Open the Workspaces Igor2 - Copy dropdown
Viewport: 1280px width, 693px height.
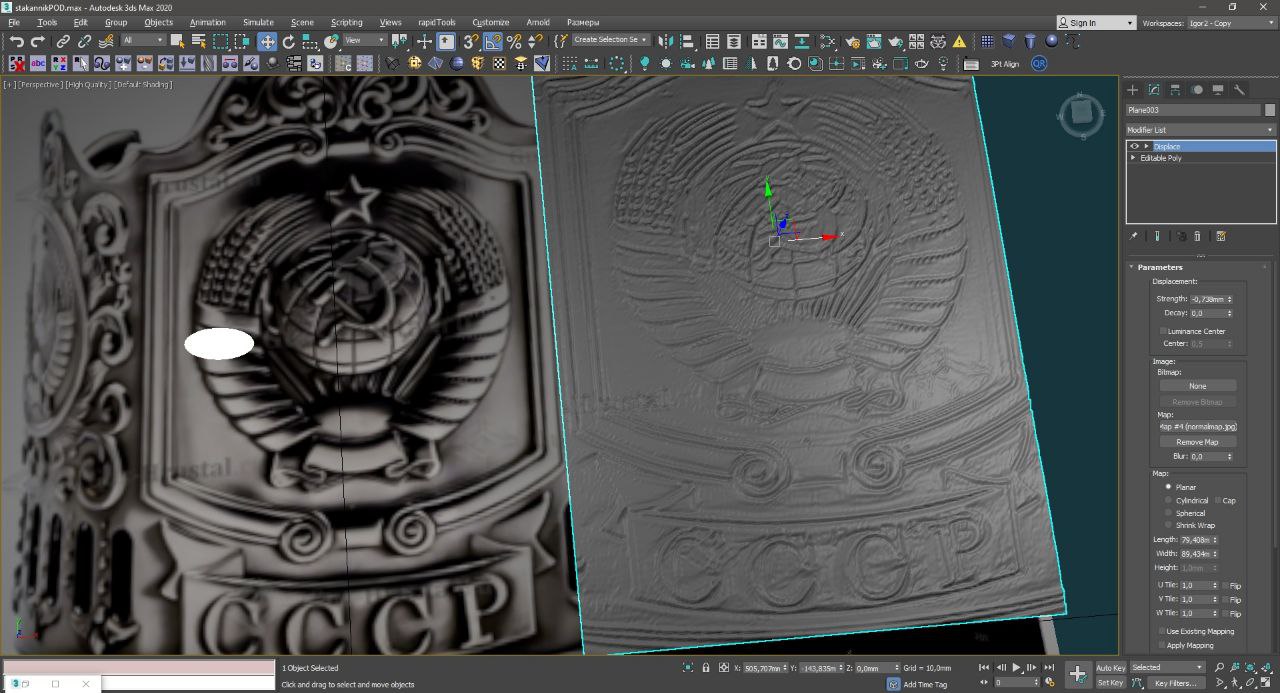pyautogui.click(x=1232, y=23)
